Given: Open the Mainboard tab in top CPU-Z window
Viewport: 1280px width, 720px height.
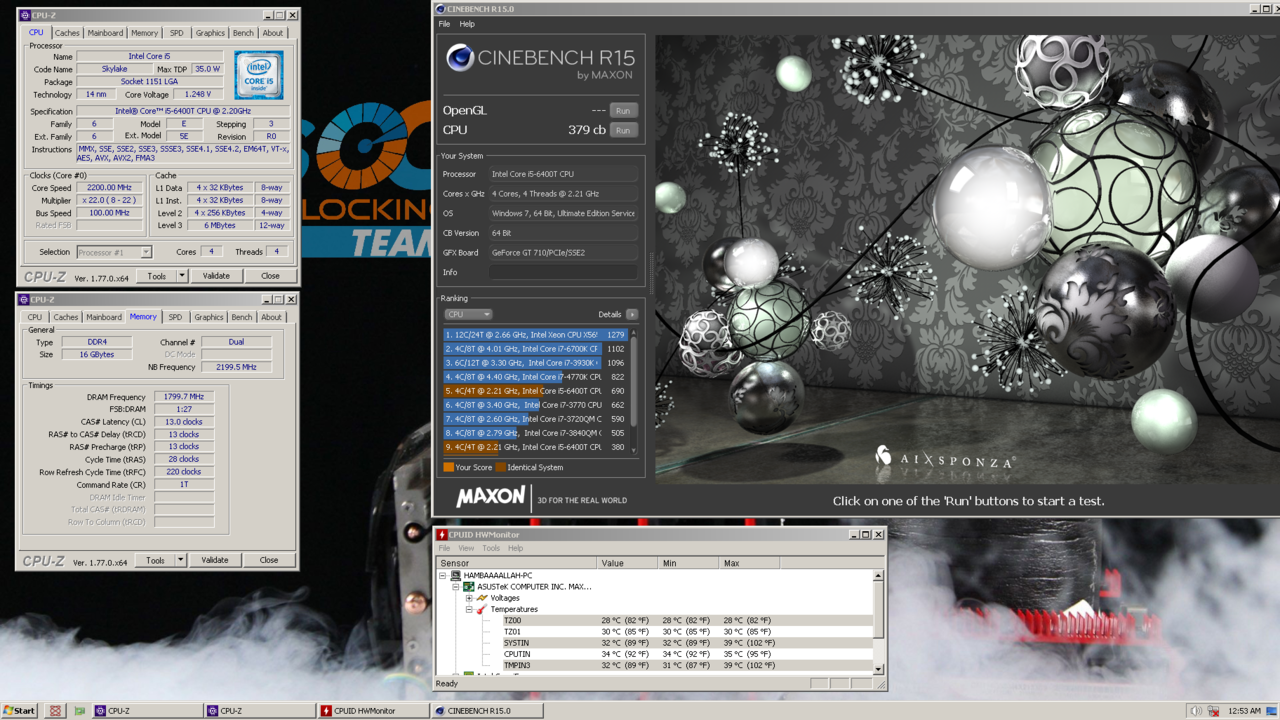Looking at the screenshot, I should point(105,33).
